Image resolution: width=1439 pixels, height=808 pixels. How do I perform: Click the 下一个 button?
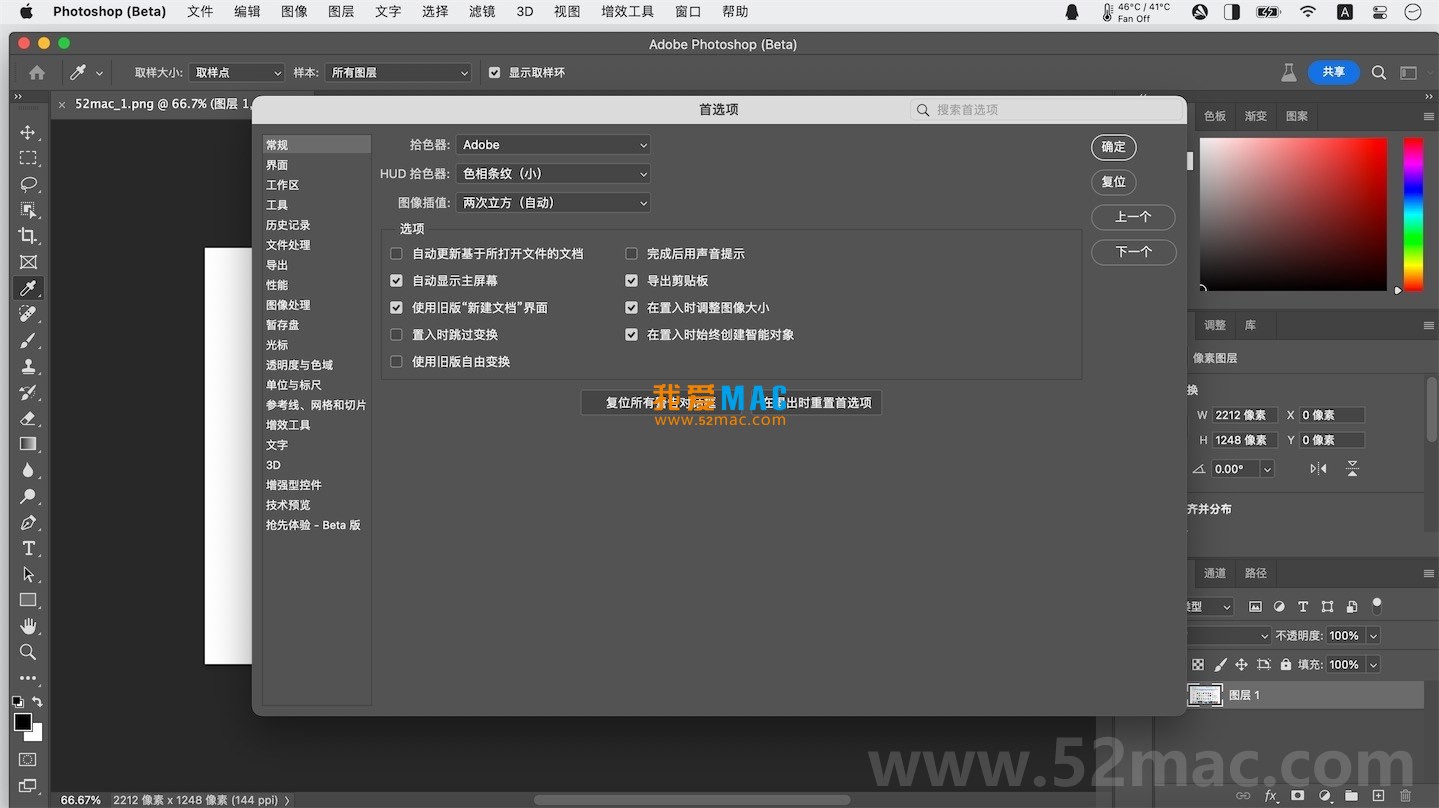pos(1133,252)
